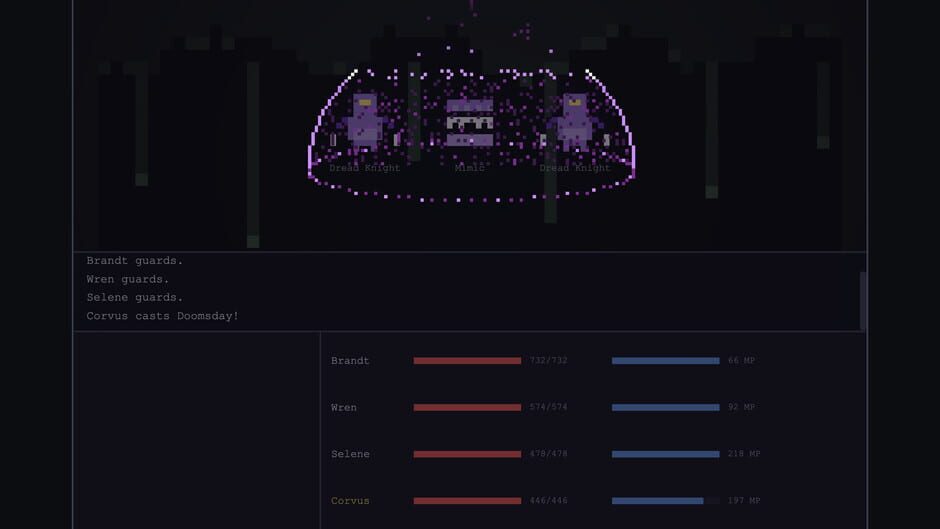Click Brandt's red HP bar
940x529 pixels.
[467, 360]
